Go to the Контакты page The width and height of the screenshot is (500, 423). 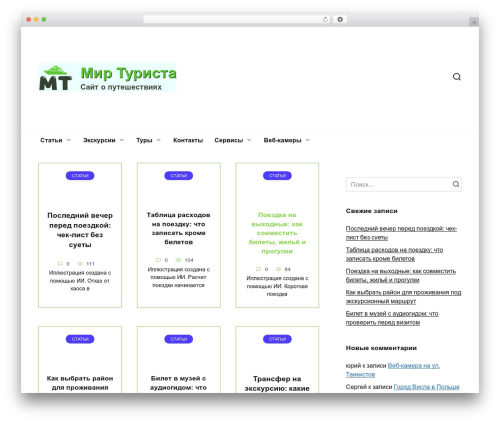(188, 140)
